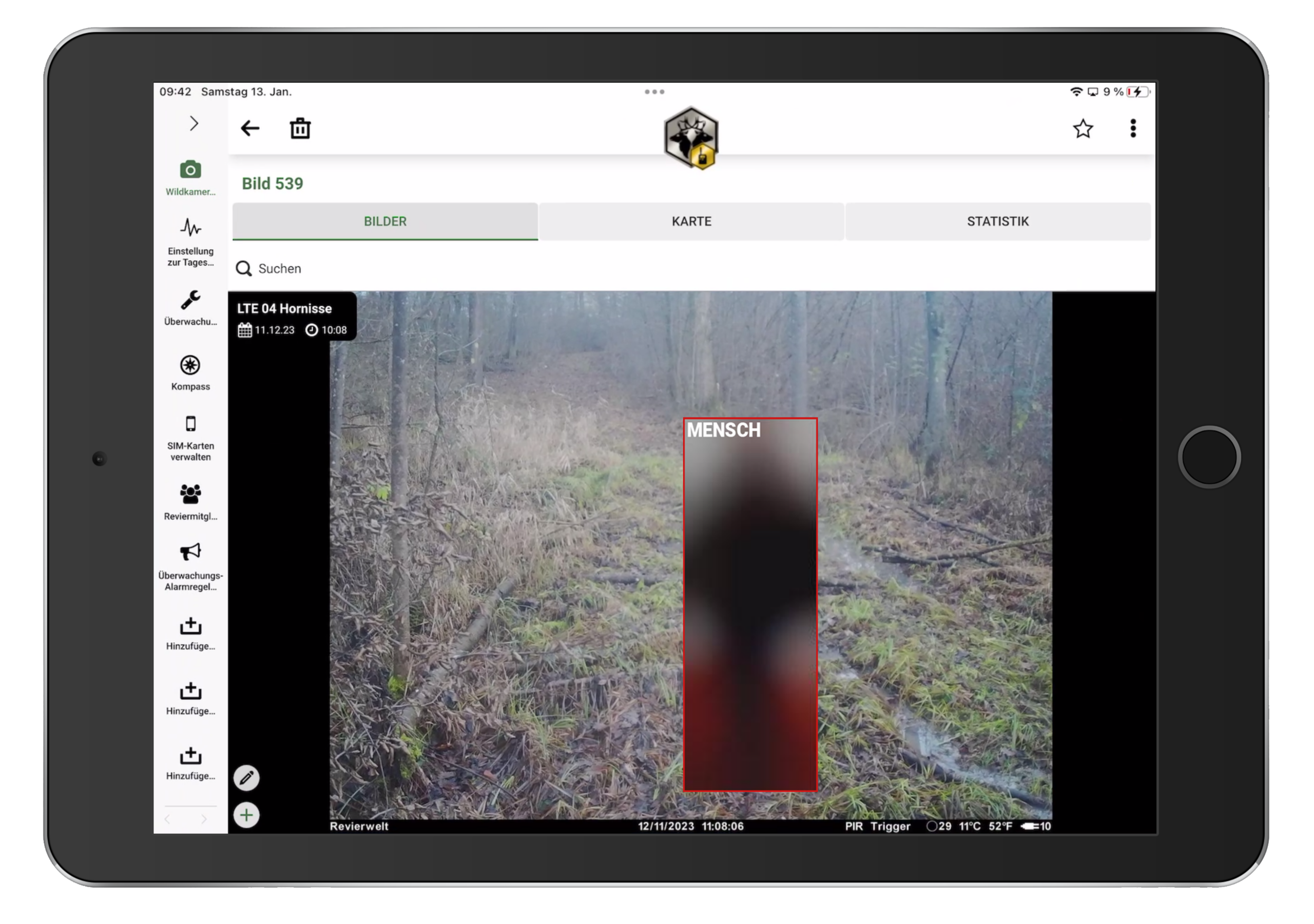Tap the screen mirroring status icon
1314x924 pixels.
(x=1093, y=91)
